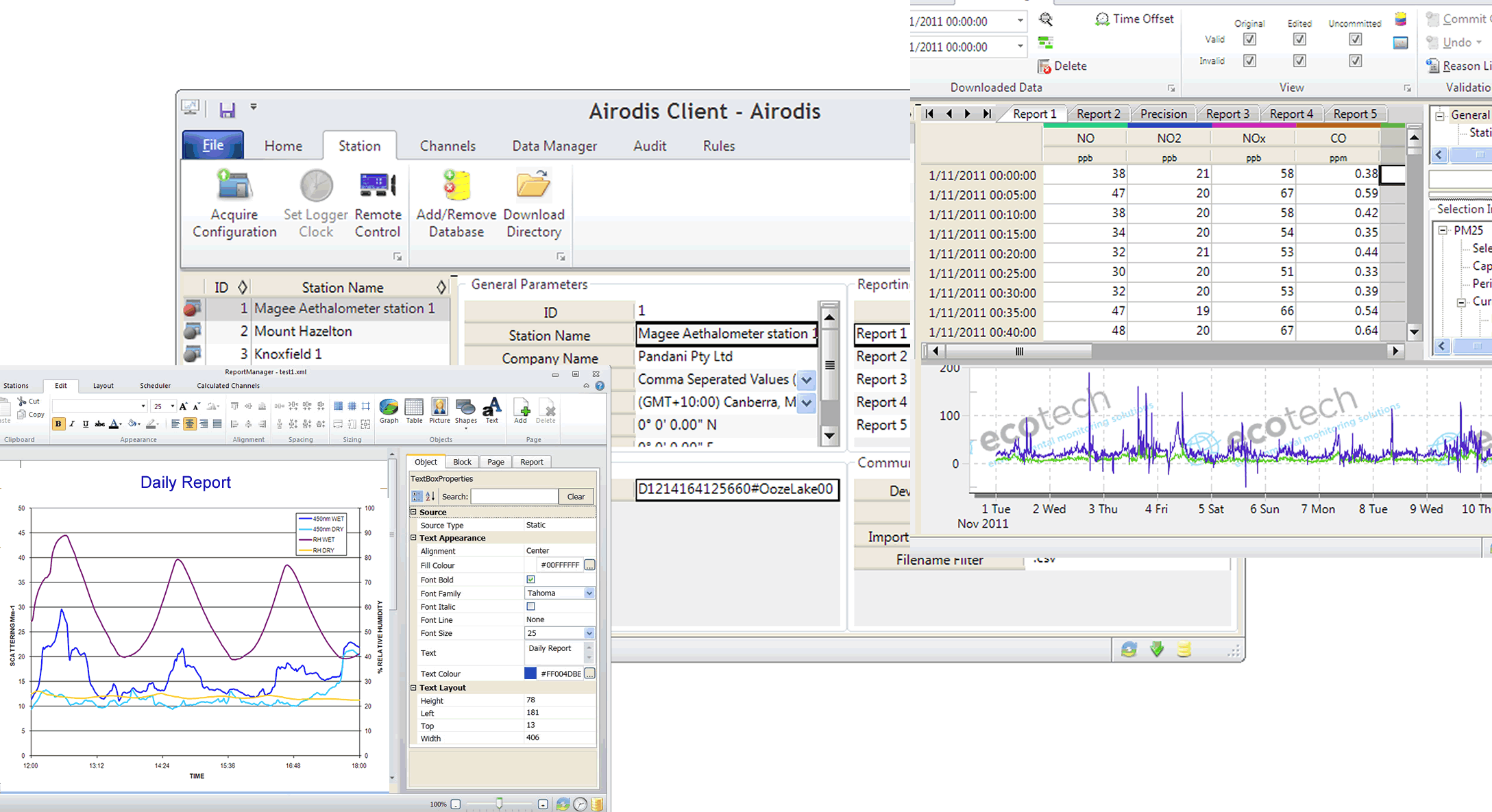The height and width of the screenshot is (812, 1492).
Task: Click the Acquire Configuration icon
Action: (x=234, y=185)
